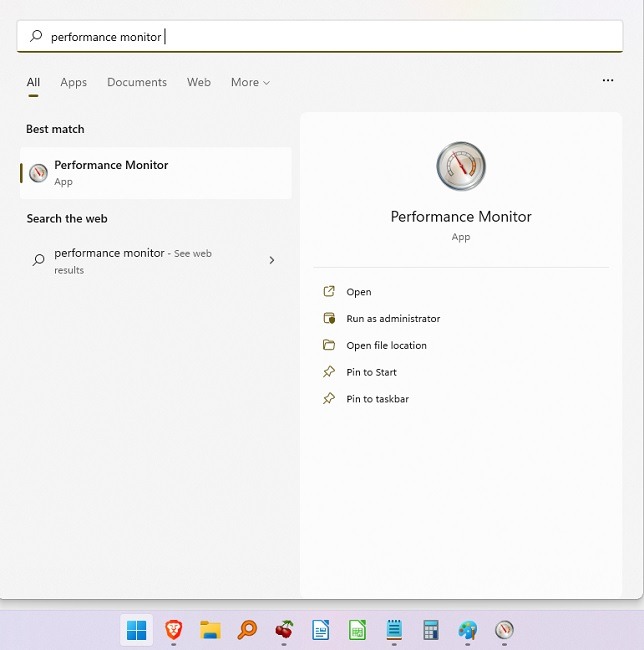644x650 pixels.
Task: Open the blue notepad app on taskbar
Action: 394,630
